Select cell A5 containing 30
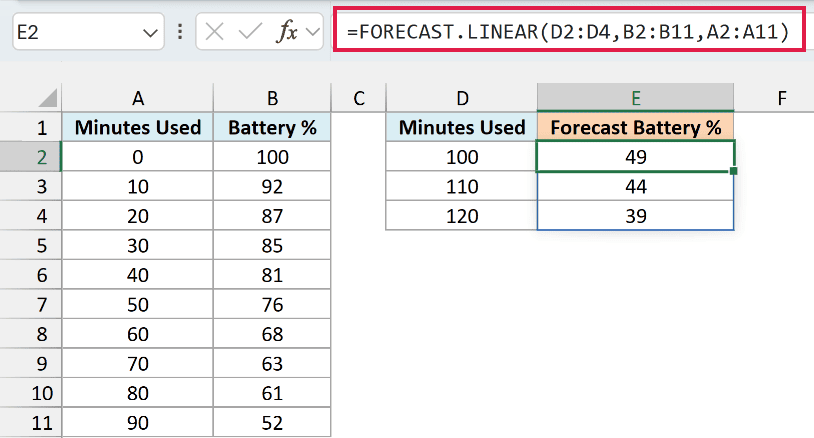814x438 pixels. click(138, 245)
